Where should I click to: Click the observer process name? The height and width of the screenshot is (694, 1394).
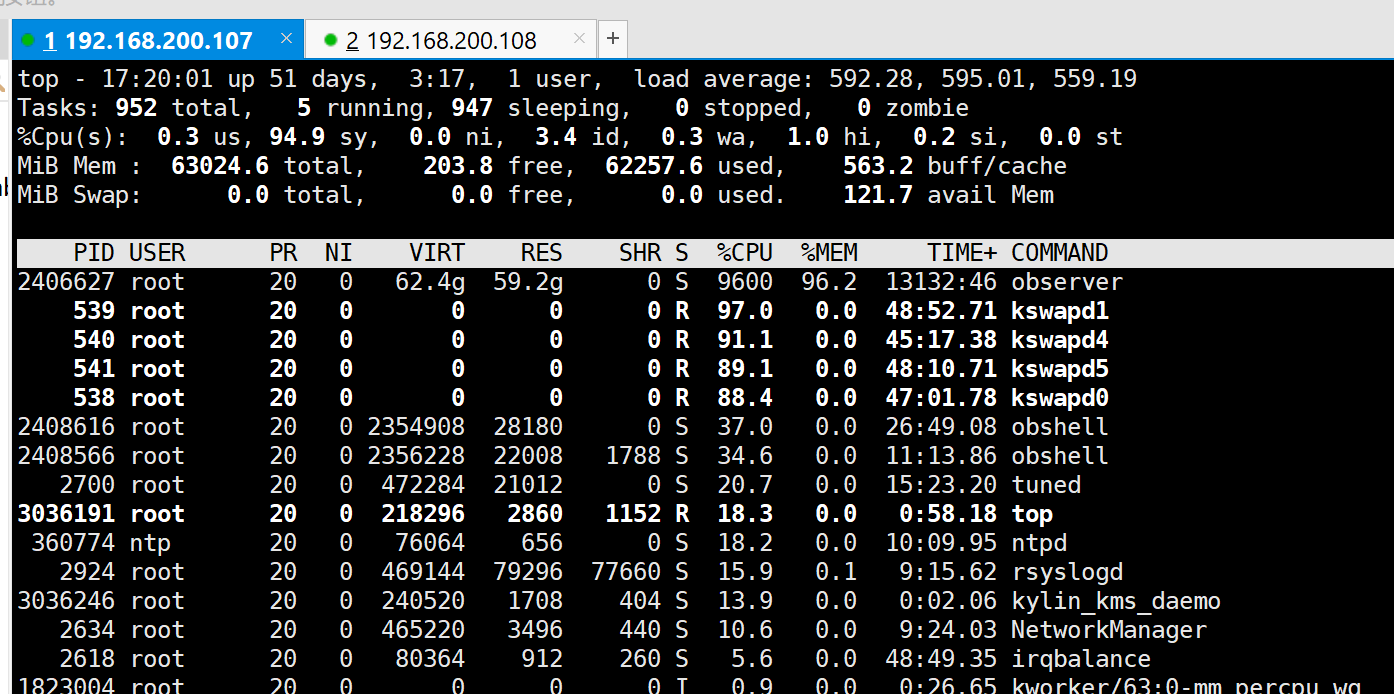pyautogui.click(x=1066, y=282)
